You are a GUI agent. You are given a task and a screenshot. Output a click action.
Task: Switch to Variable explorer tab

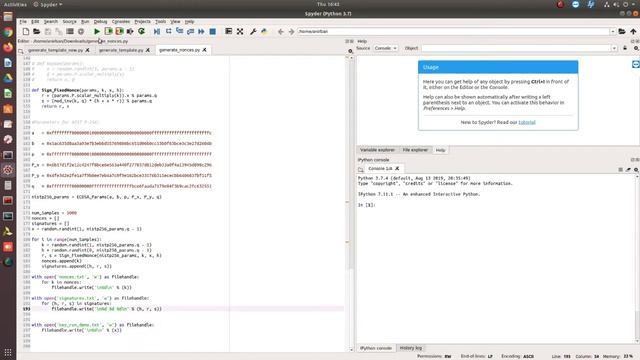377,150
